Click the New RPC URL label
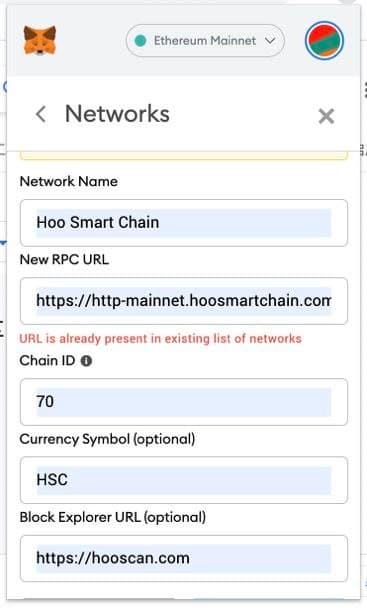The image size is (367, 608). pos(64,259)
